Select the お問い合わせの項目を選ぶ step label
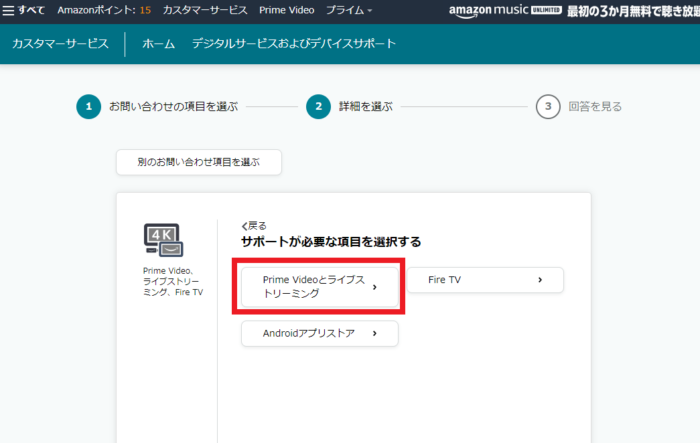700x443 pixels. 174,106
